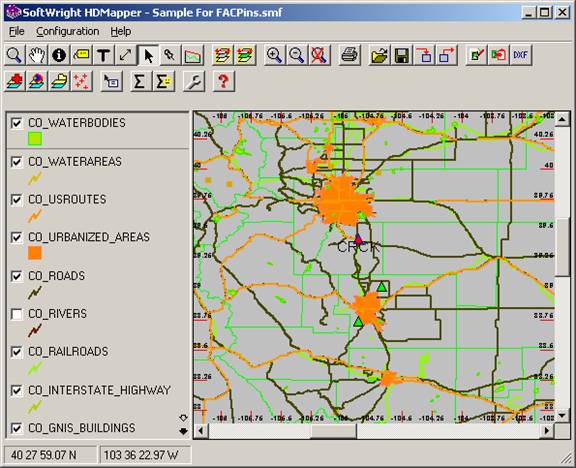Viewport: 576px width, 468px height.
Task: Click the Sigma with smiley face icon
Action: tap(163, 81)
